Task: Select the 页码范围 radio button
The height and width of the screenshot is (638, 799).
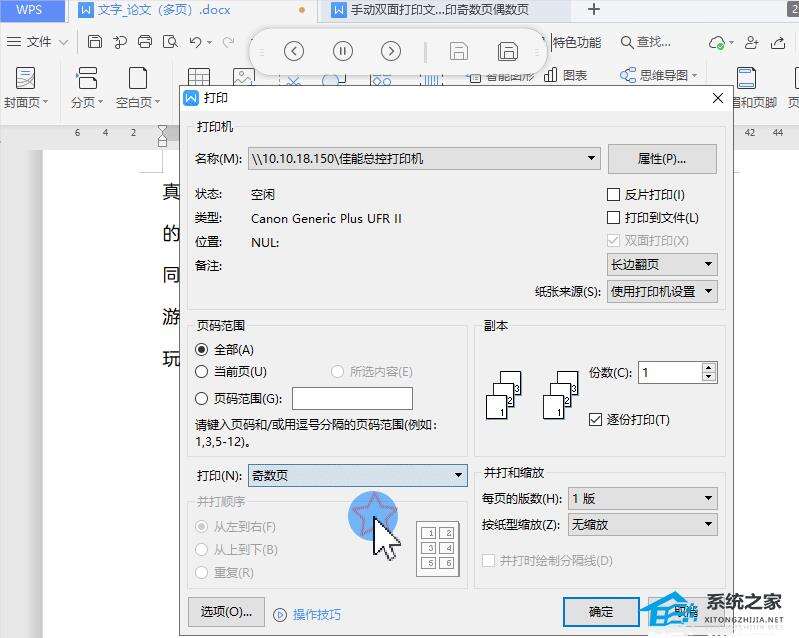Action: pos(202,398)
